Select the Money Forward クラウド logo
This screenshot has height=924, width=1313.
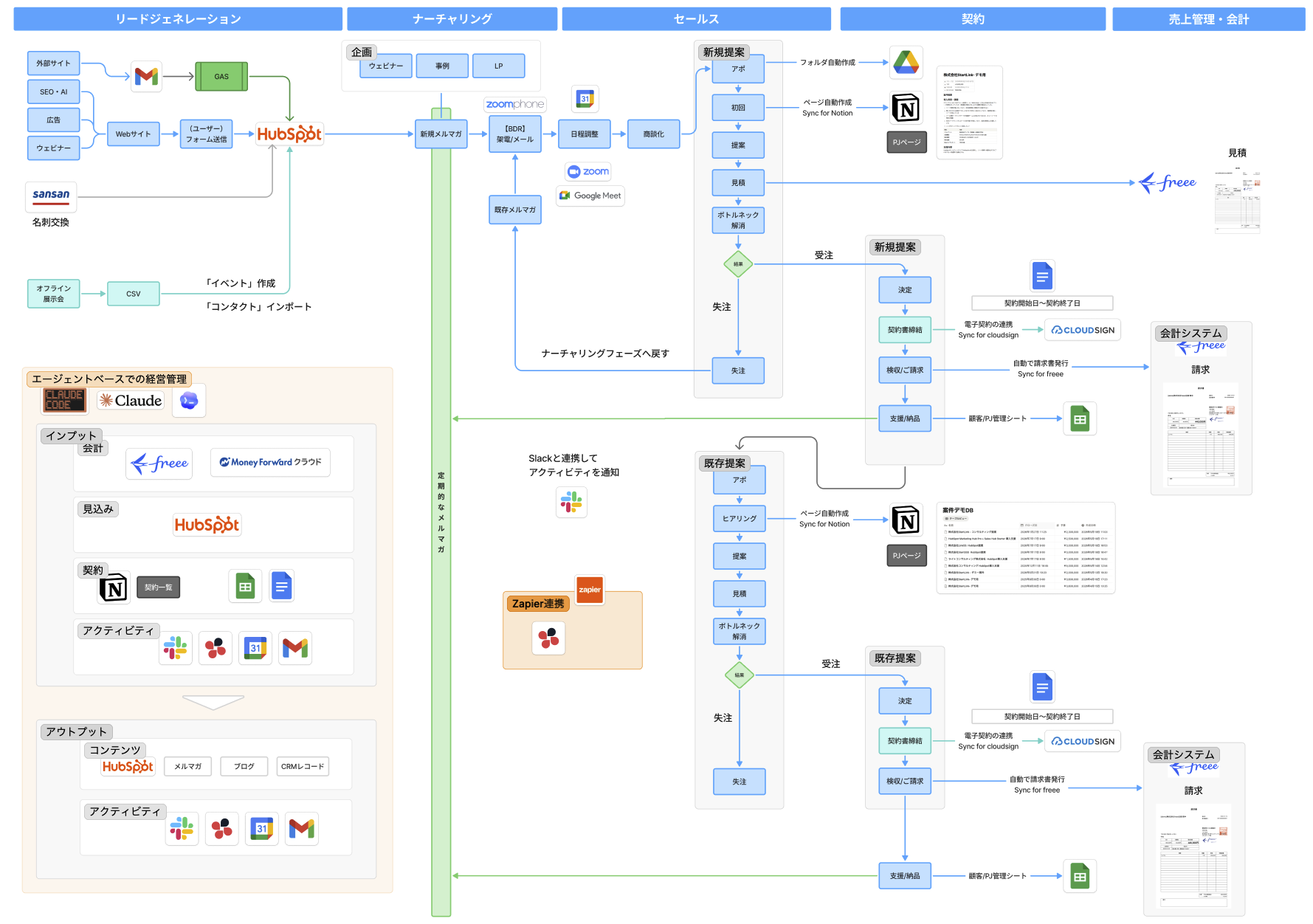(x=270, y=462)
